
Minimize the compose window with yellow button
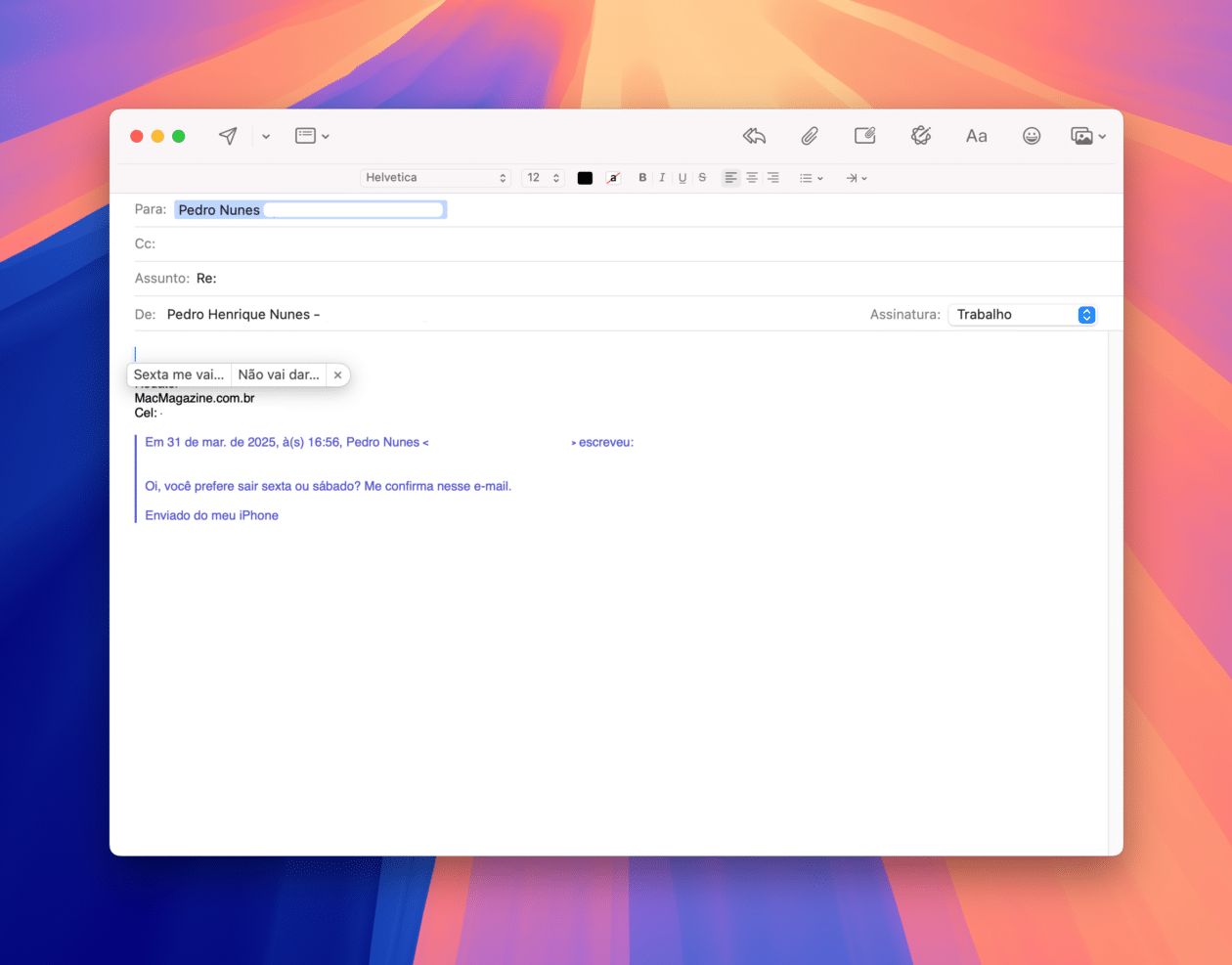[x=157, y=136]
